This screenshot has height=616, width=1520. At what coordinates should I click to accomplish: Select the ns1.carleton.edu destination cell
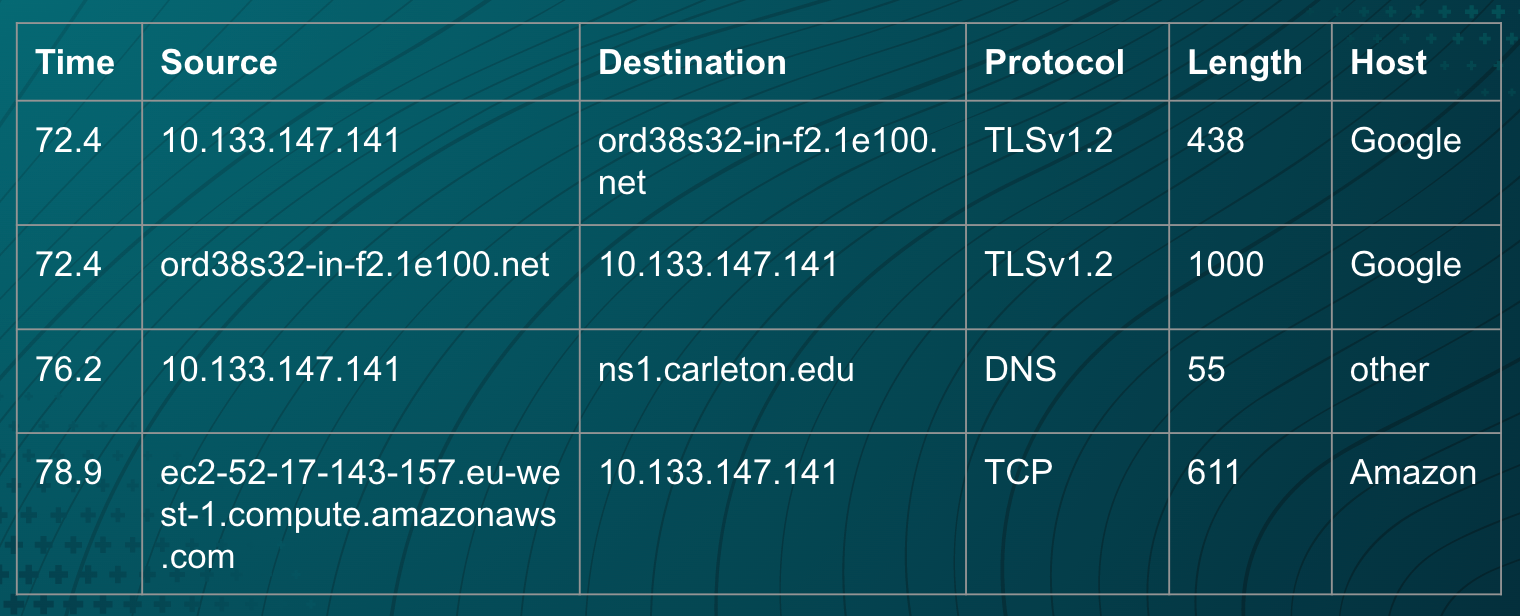click(726, 370)
